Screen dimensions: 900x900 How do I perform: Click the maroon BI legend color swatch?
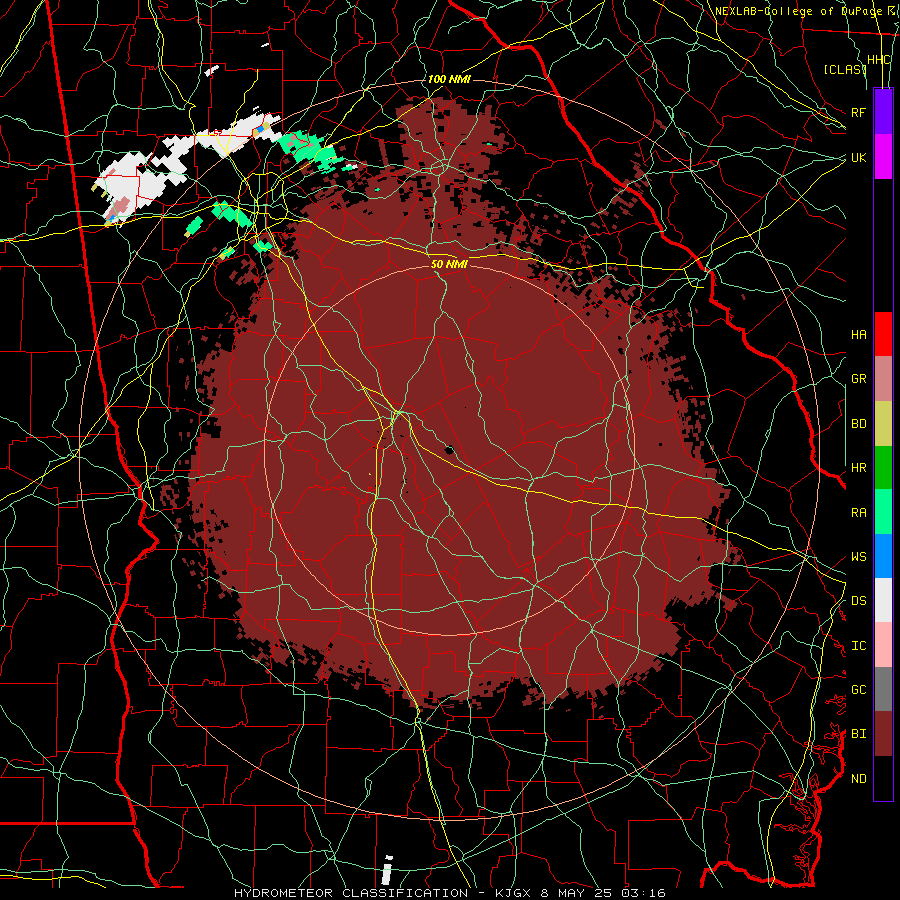(883, 734)
